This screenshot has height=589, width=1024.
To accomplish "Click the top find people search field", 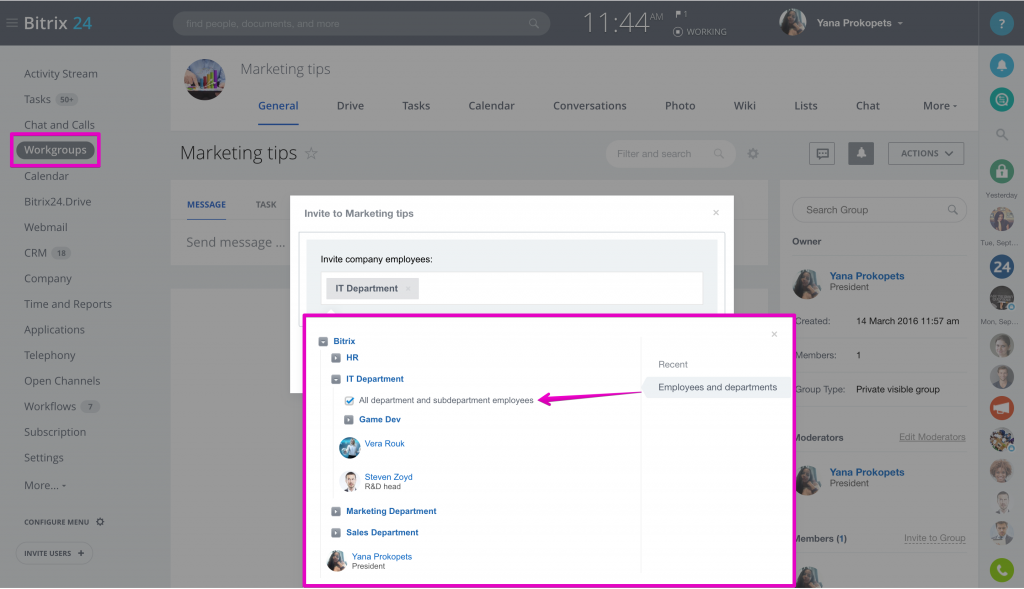I will 361,24.
